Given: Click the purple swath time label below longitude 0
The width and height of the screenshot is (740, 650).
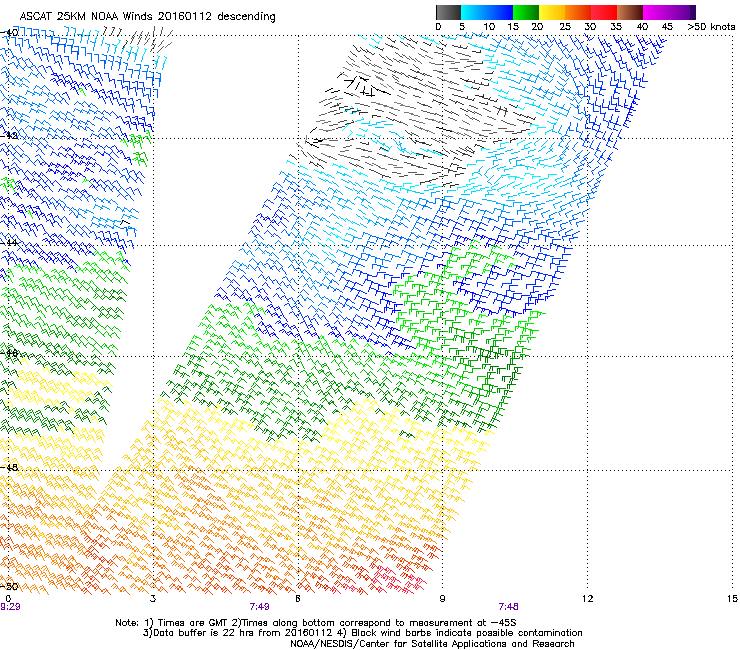Looking at the screenshot, I should point(10,607).
